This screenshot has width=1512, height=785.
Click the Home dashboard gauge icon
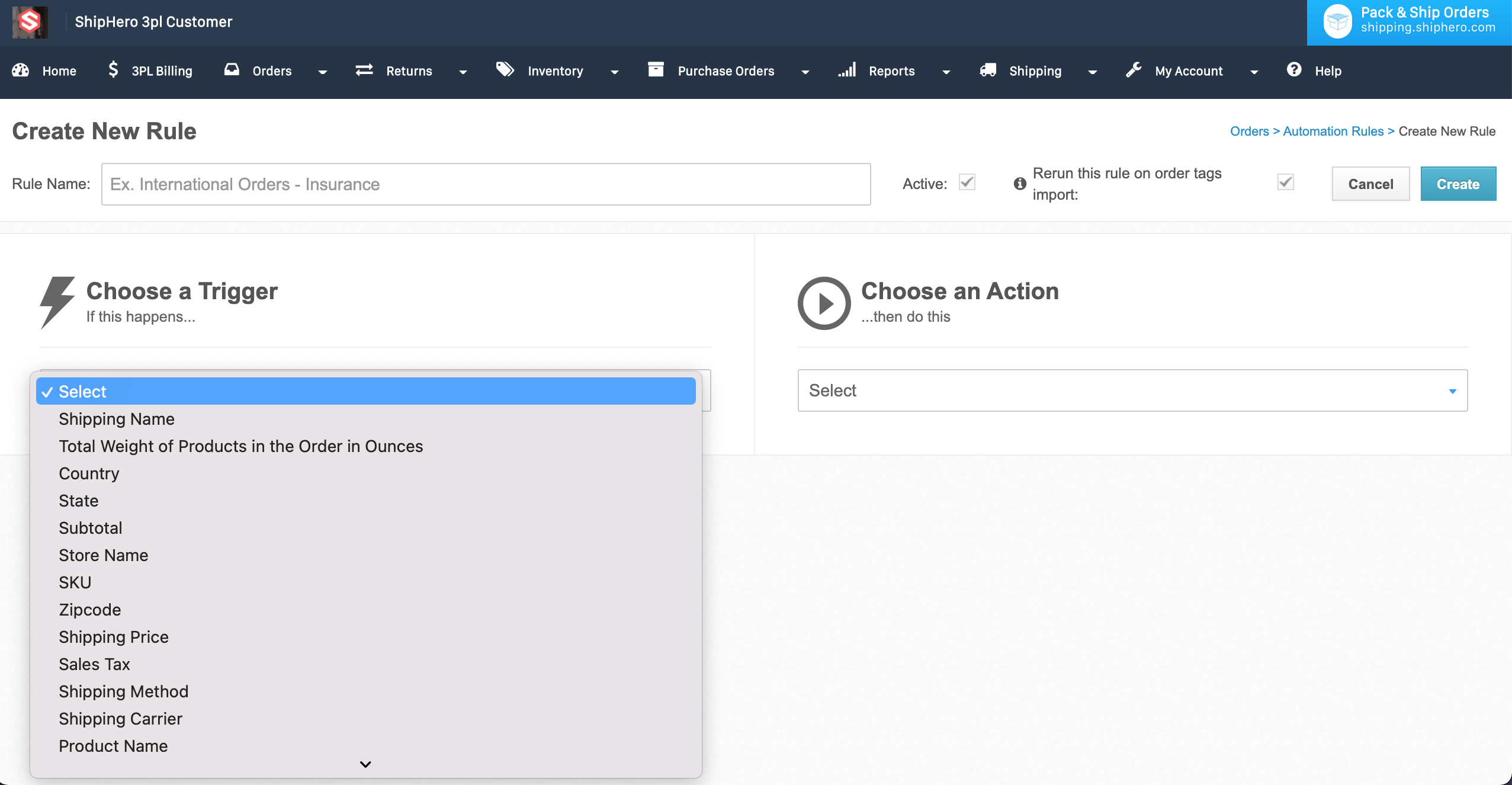pos(21,71)
